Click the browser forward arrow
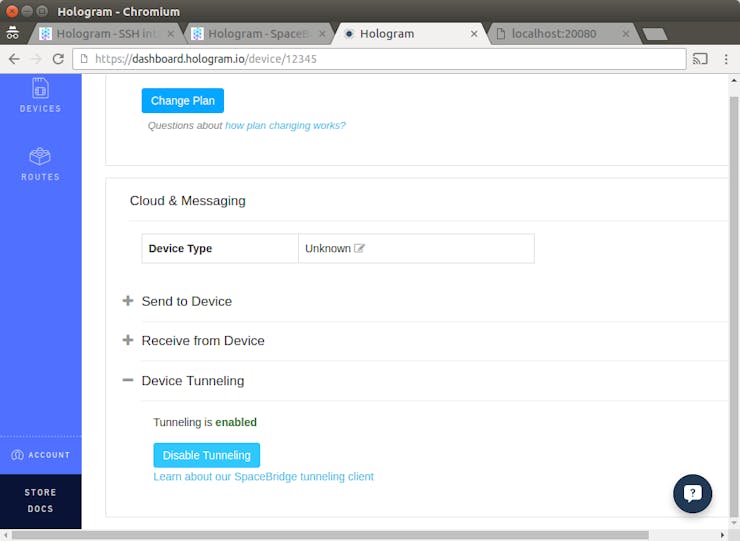The width and height of the screenshot is (740, 541). coord(36,59)
